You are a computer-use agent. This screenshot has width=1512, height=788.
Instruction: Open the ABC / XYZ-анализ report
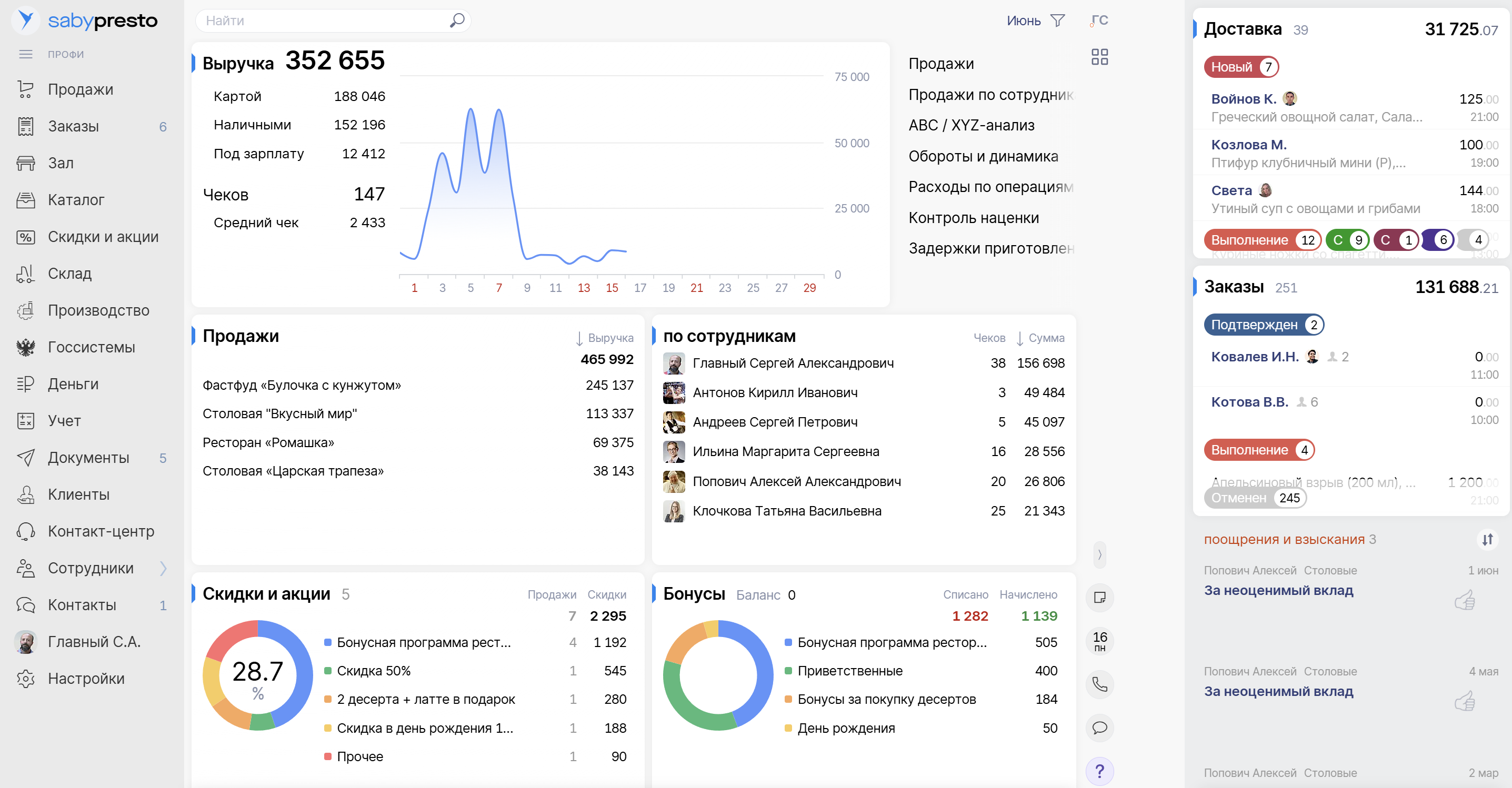coord(972,125)
